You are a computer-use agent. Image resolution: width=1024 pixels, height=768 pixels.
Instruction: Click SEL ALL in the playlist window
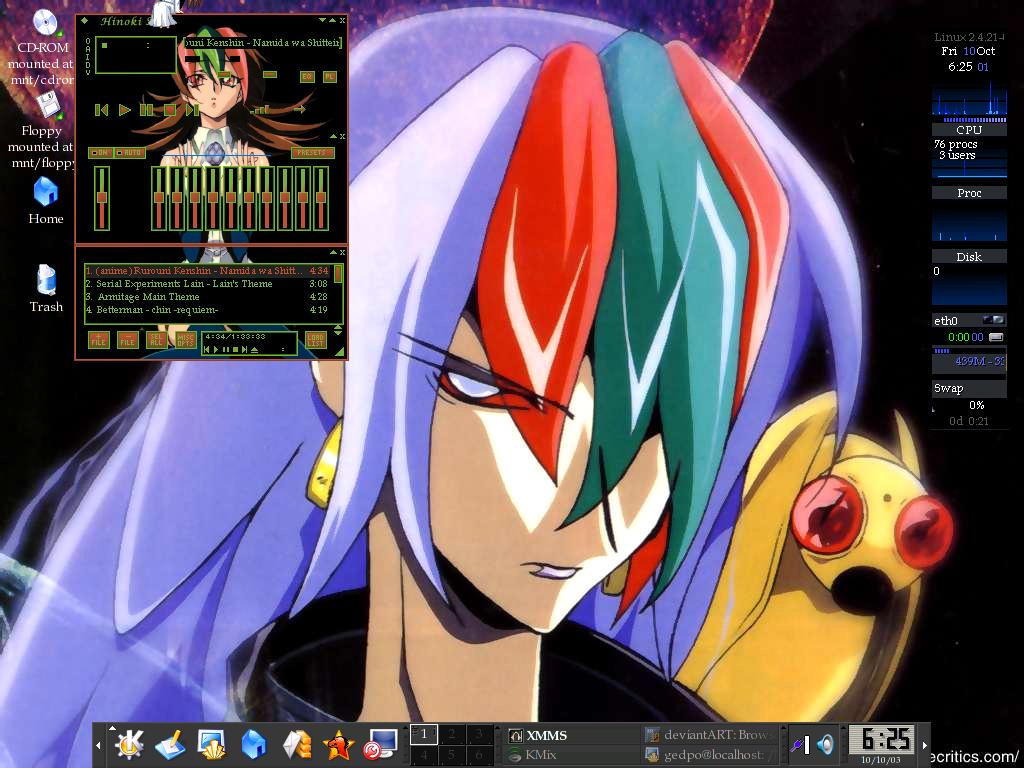[x=155, y=341]
